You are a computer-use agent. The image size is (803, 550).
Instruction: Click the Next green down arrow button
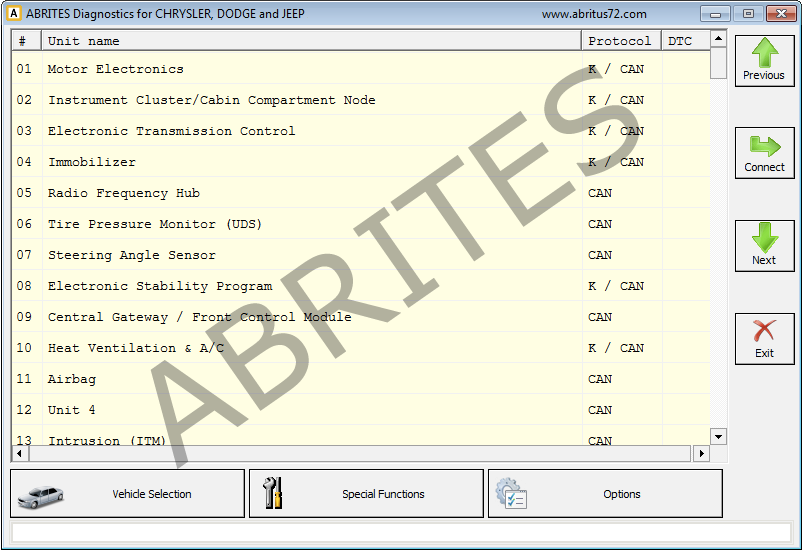click(765, 246)
